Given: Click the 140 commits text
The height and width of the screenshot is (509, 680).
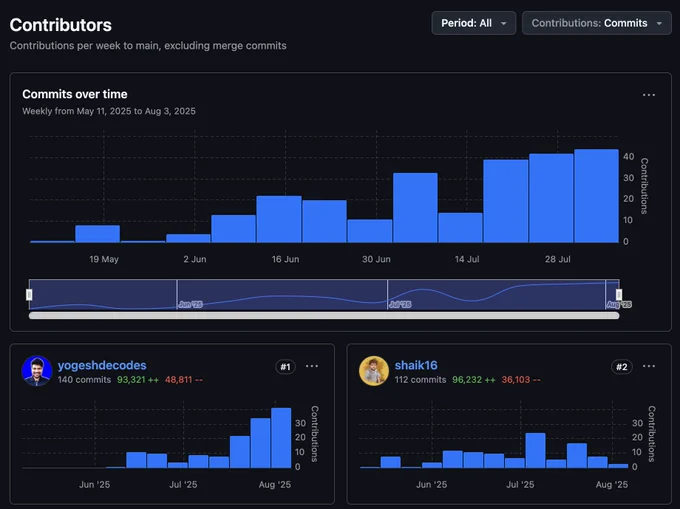Looking at the screenshot, I should click(x=85, y=380).
